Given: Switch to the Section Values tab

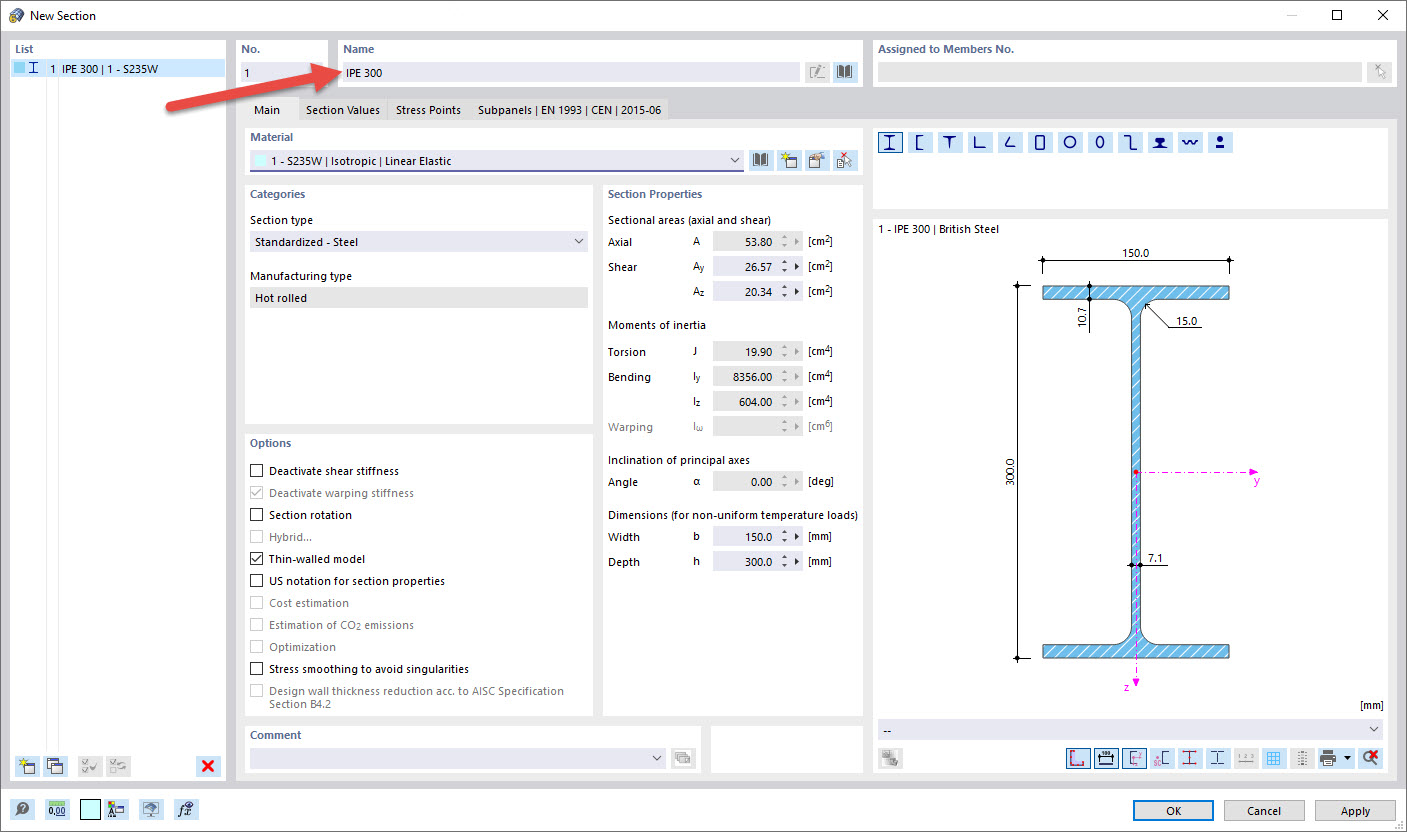Looking at the screenshot, I should click(342, 110).
